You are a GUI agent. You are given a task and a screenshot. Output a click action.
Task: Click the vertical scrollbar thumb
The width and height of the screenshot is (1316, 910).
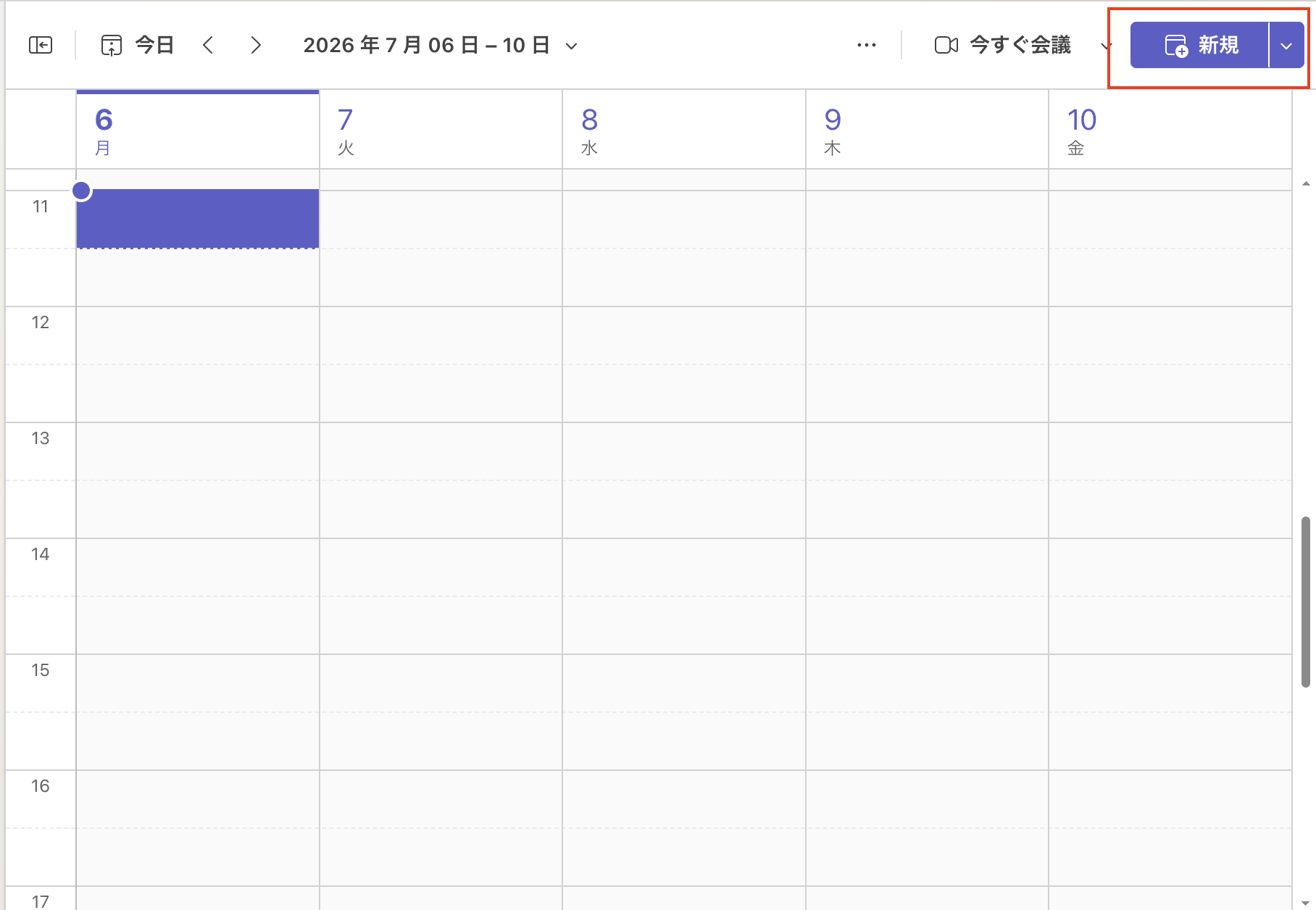click(1306, 601)
